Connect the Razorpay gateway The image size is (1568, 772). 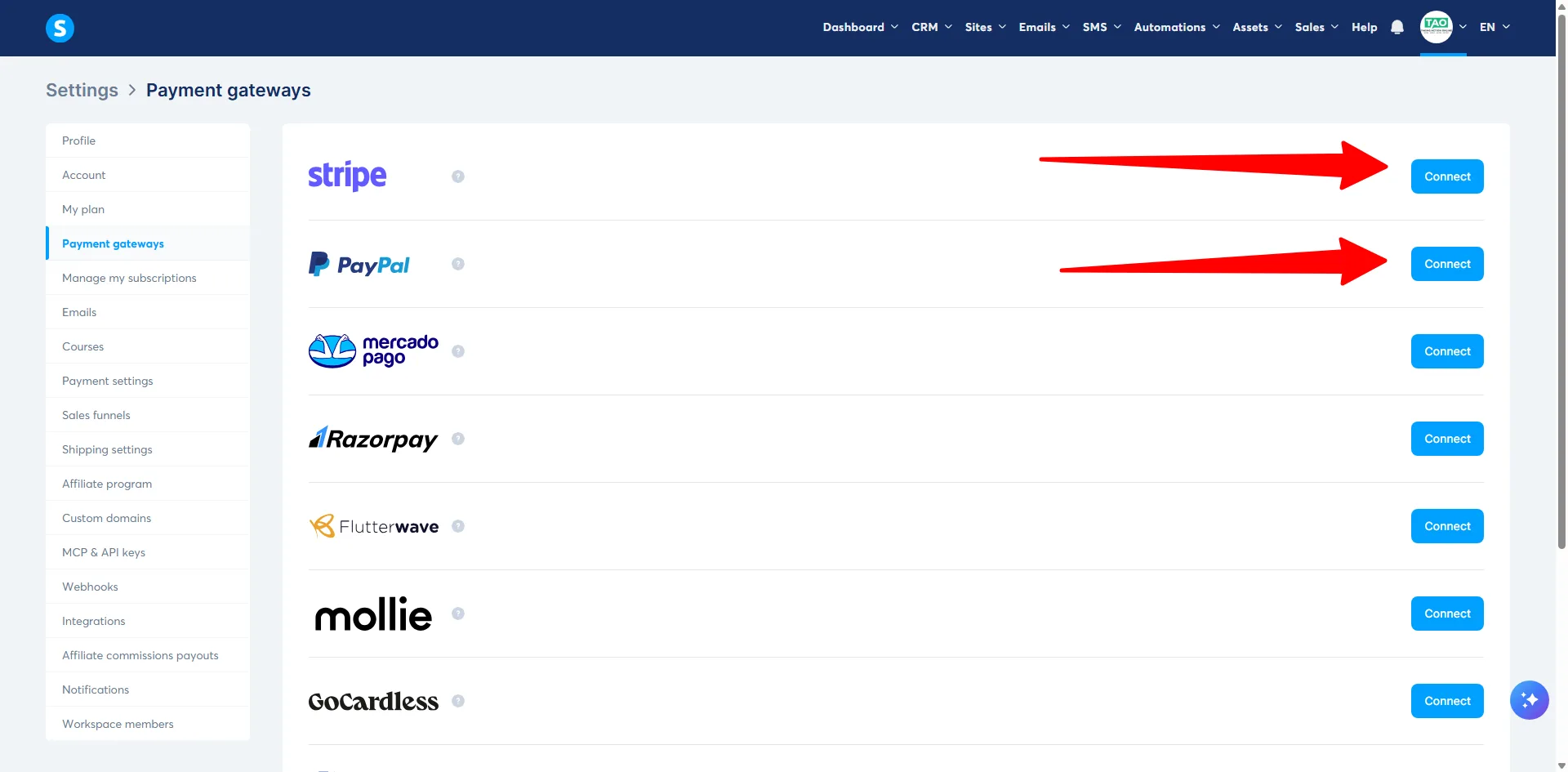(1447, 439)
